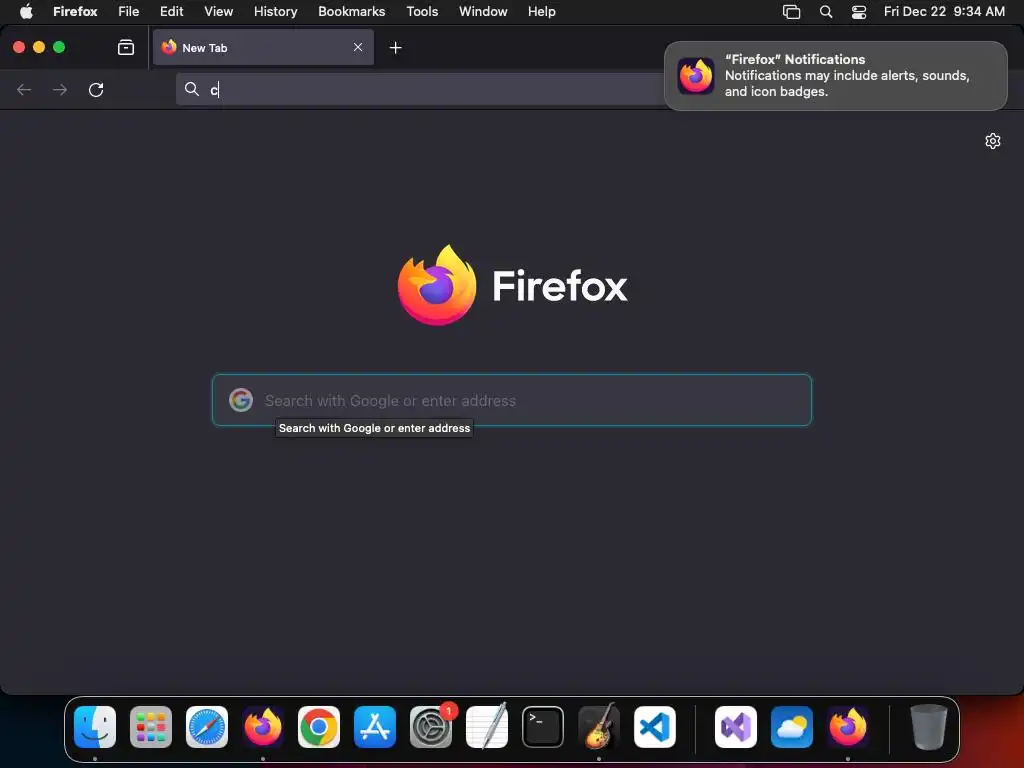Open the Apple menu
This screenshot has width=1024, height=768.
pos(26,11)
